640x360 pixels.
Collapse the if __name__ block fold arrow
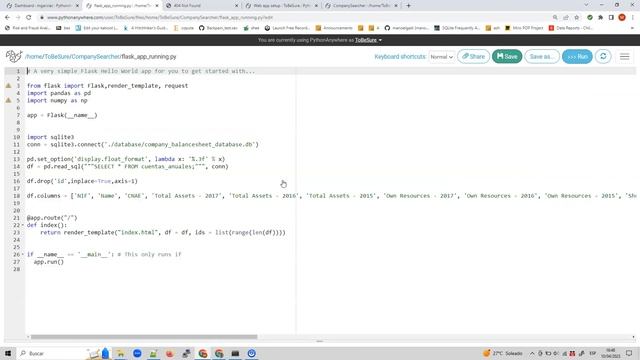point(23,255)
